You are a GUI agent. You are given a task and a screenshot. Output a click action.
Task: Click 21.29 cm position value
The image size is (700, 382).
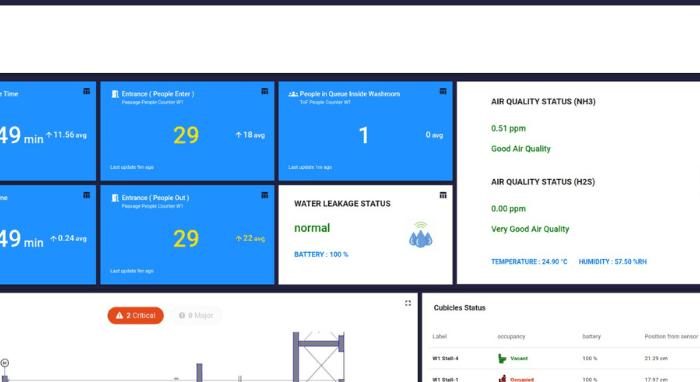pos(656,358)
